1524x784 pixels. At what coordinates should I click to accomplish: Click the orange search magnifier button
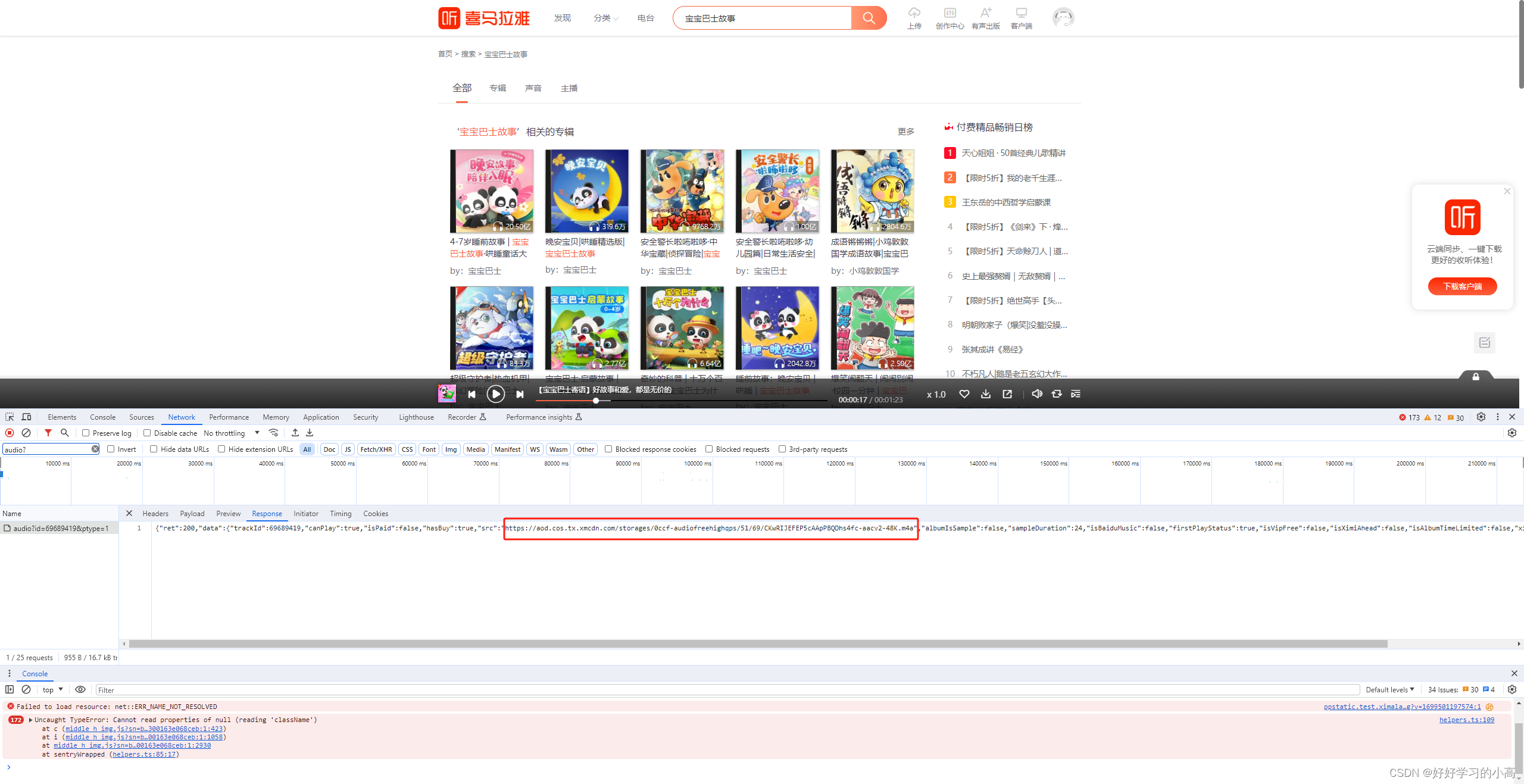pos(869,18)
